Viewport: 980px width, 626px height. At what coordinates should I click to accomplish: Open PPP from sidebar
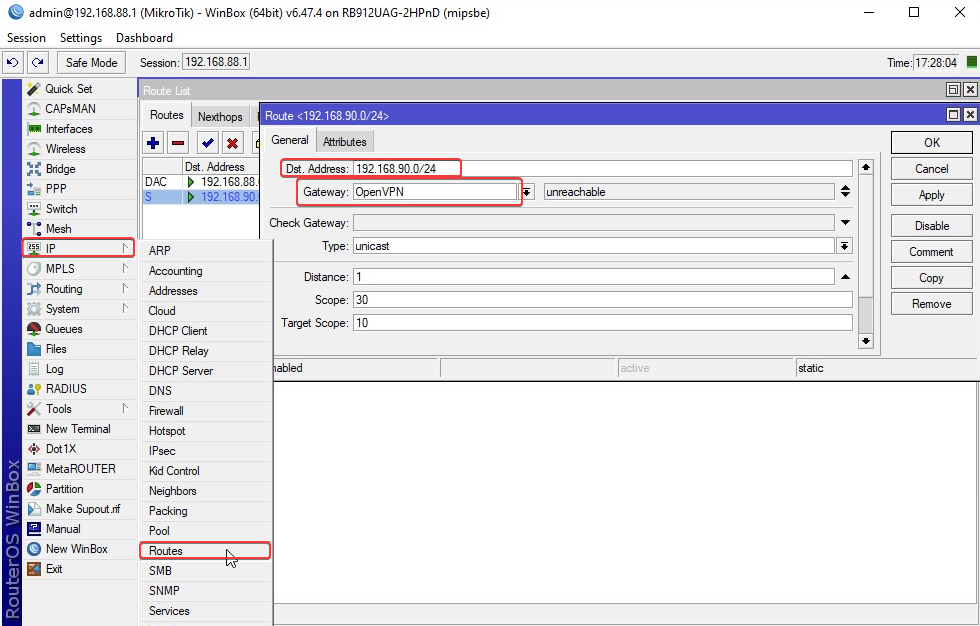click(79, 189)
